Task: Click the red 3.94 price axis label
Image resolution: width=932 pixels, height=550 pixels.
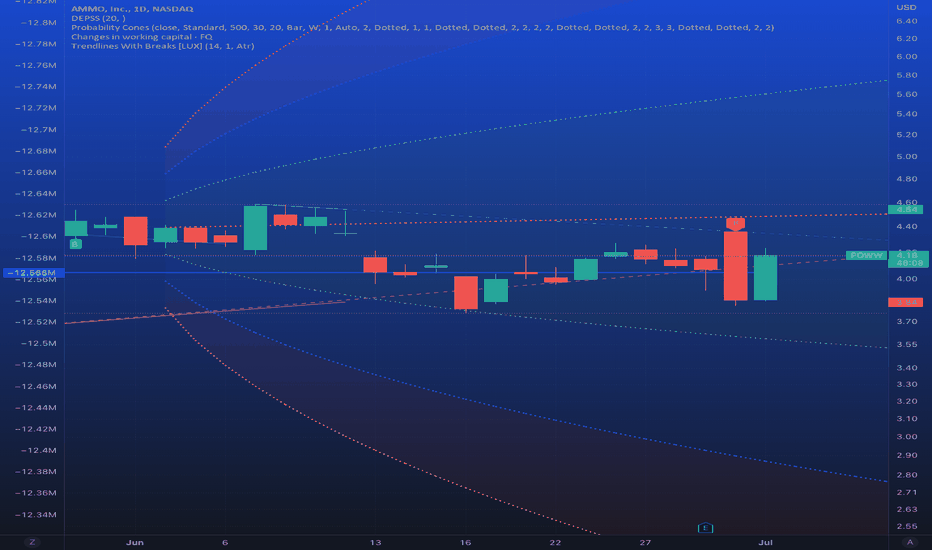Action: point(905,303)
